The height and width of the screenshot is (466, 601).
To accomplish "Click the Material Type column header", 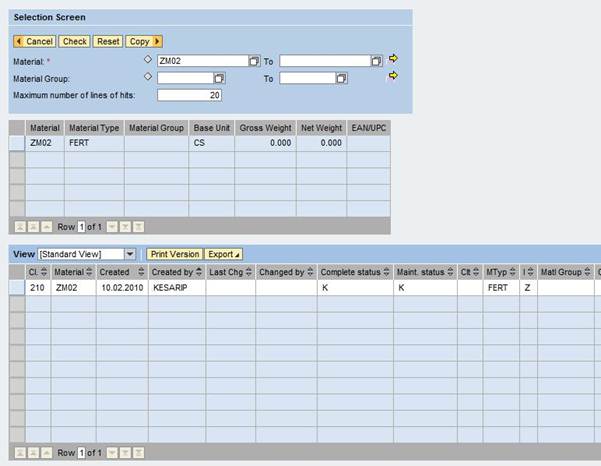I will coord(94,128).
